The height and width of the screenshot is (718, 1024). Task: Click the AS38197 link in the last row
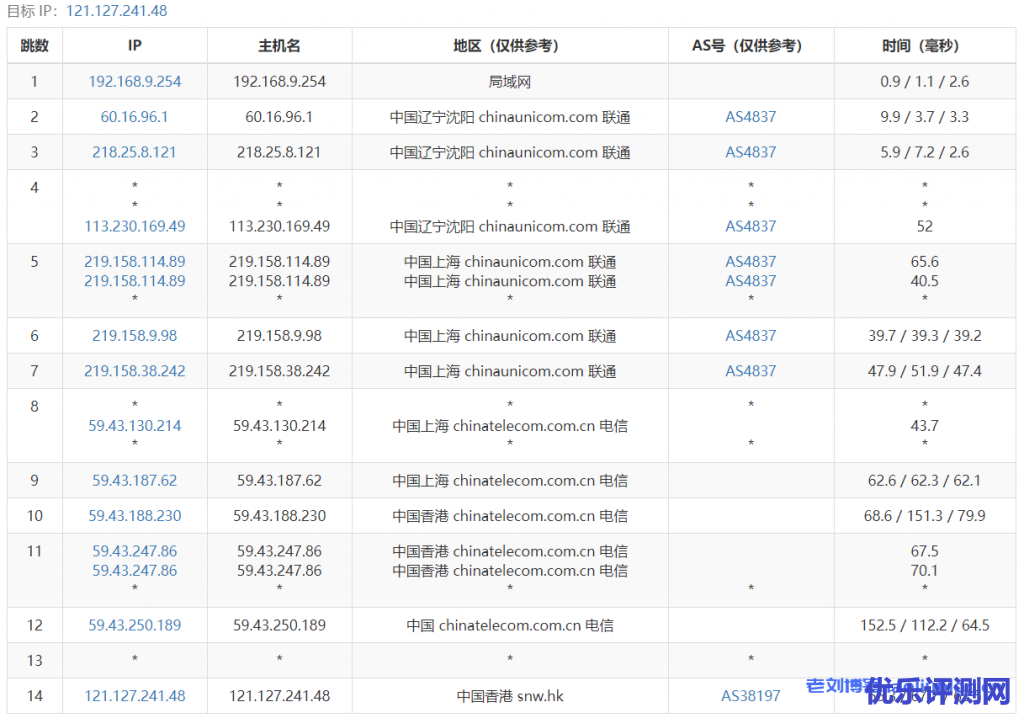tap(751, 696)
